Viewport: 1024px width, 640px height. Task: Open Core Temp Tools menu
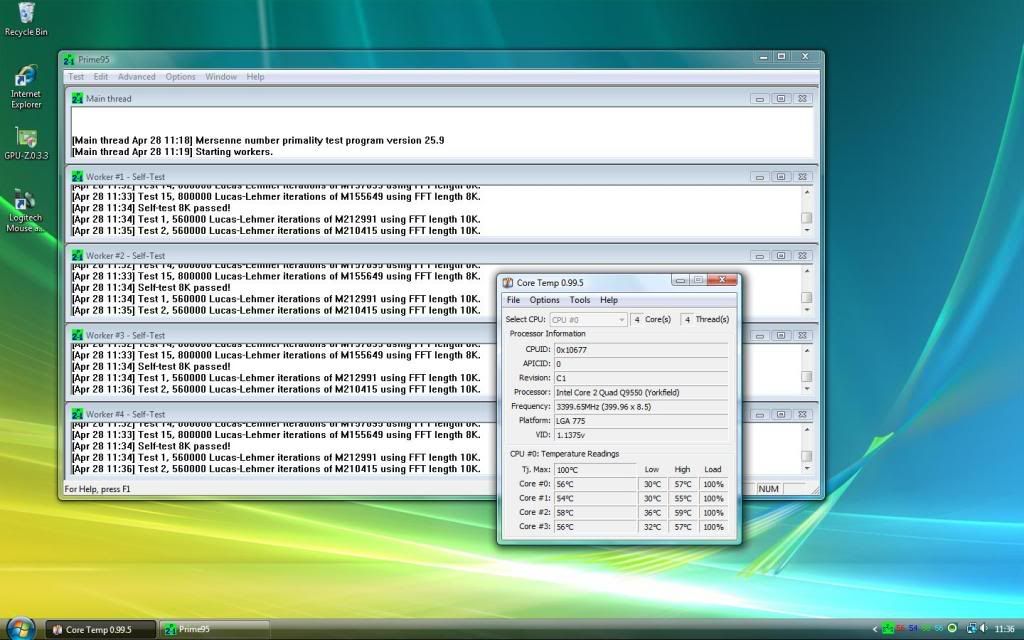pos(579,300)
